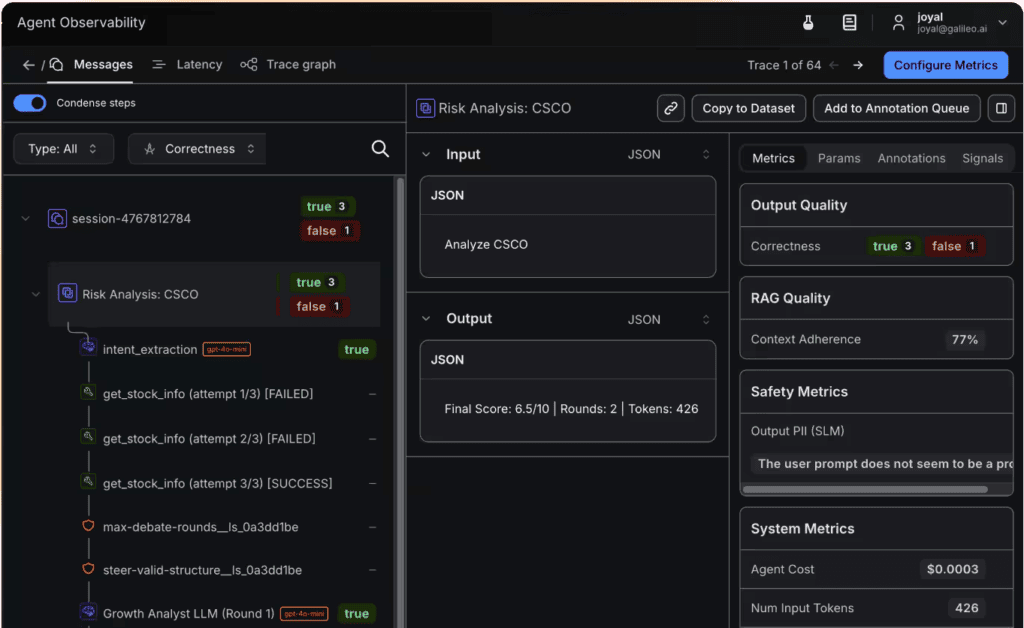The image size is (1024, 628).
Task: Open the documentation page icon in header
Action: coord(849,23)
